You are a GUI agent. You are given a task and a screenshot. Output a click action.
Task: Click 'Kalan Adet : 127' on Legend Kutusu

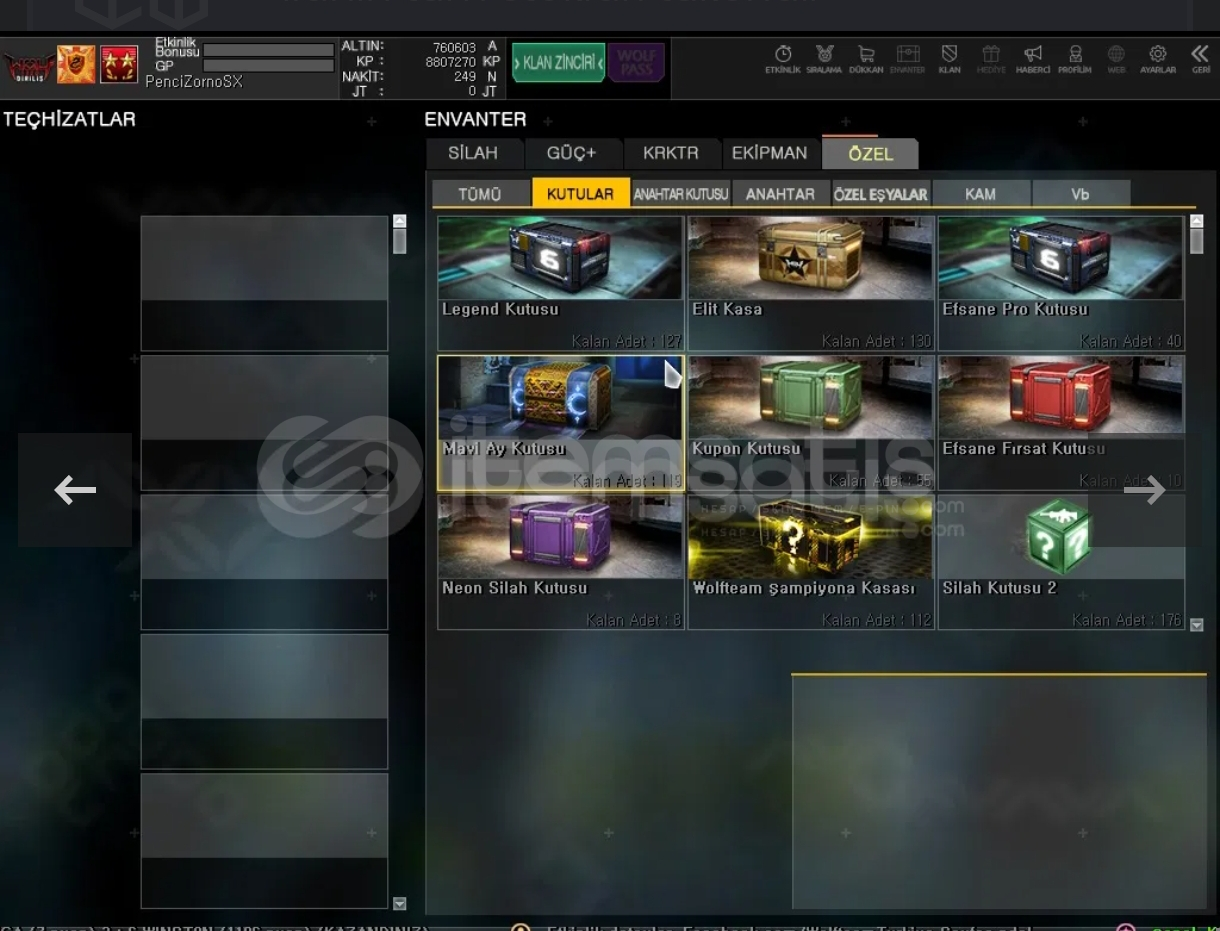tap(626, 341)
